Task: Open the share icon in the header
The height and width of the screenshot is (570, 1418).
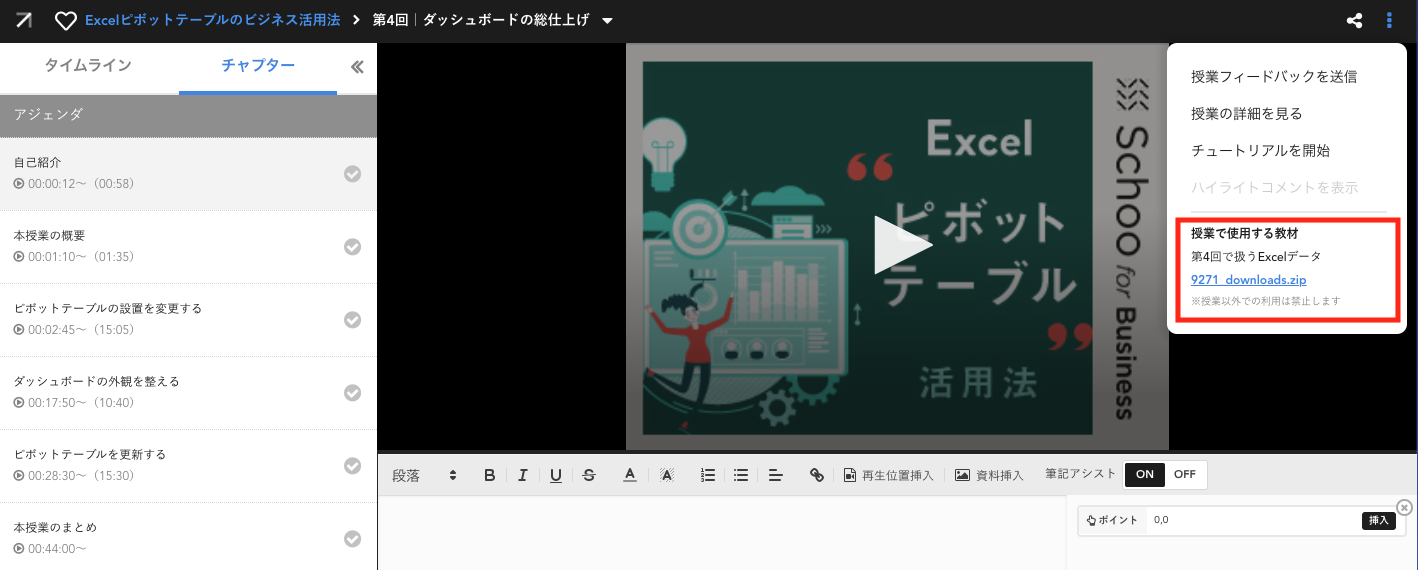Action: (x=1355, y=20)
